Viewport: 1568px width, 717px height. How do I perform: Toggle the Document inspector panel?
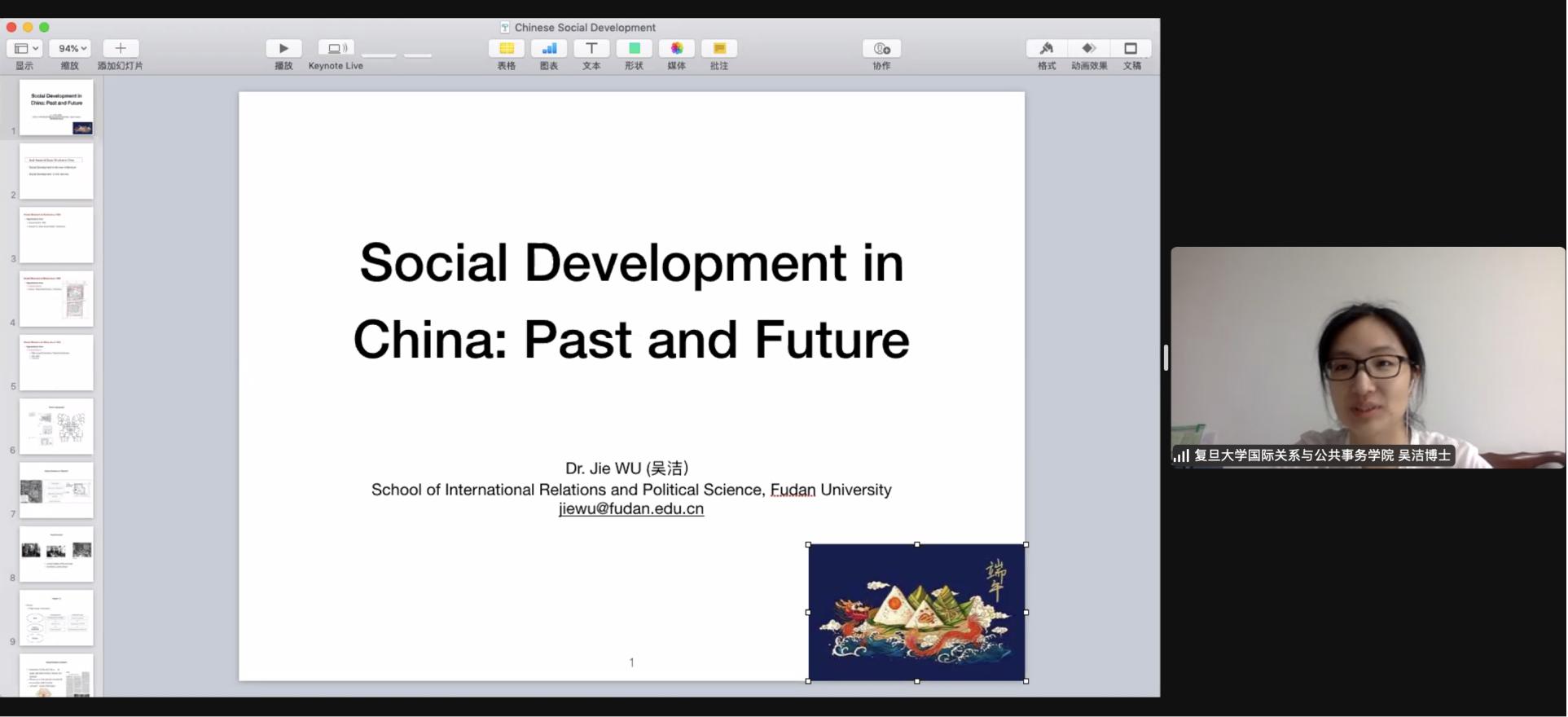(x=1131, y=49)
